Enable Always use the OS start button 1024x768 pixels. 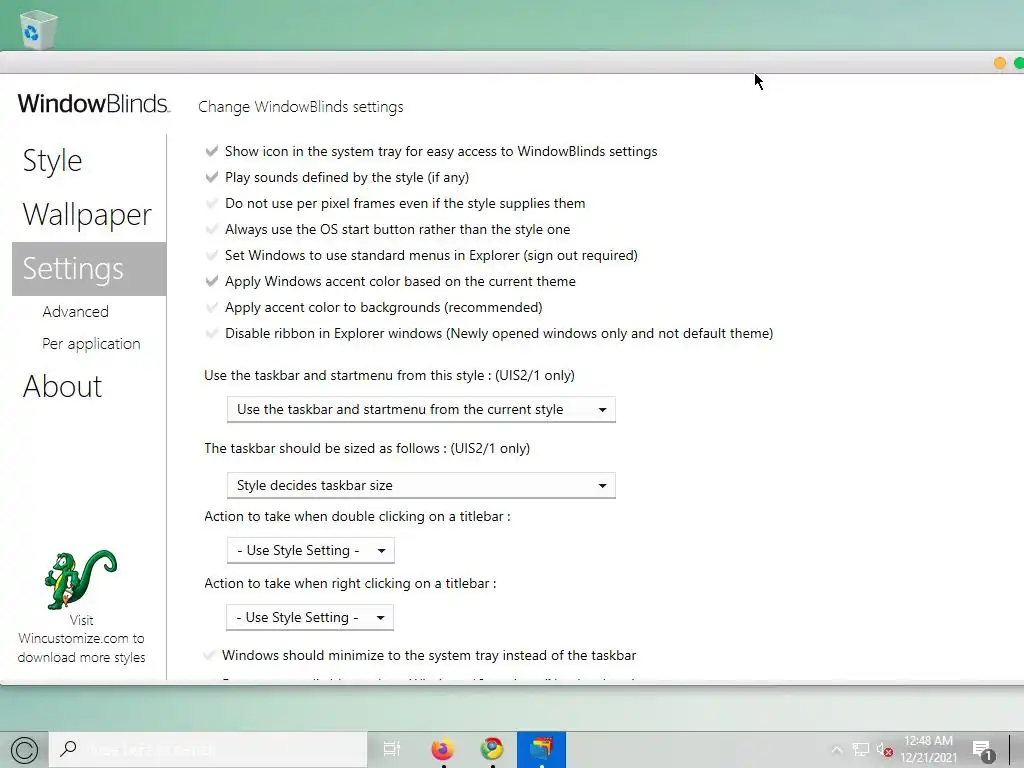[x=212, y=229]
